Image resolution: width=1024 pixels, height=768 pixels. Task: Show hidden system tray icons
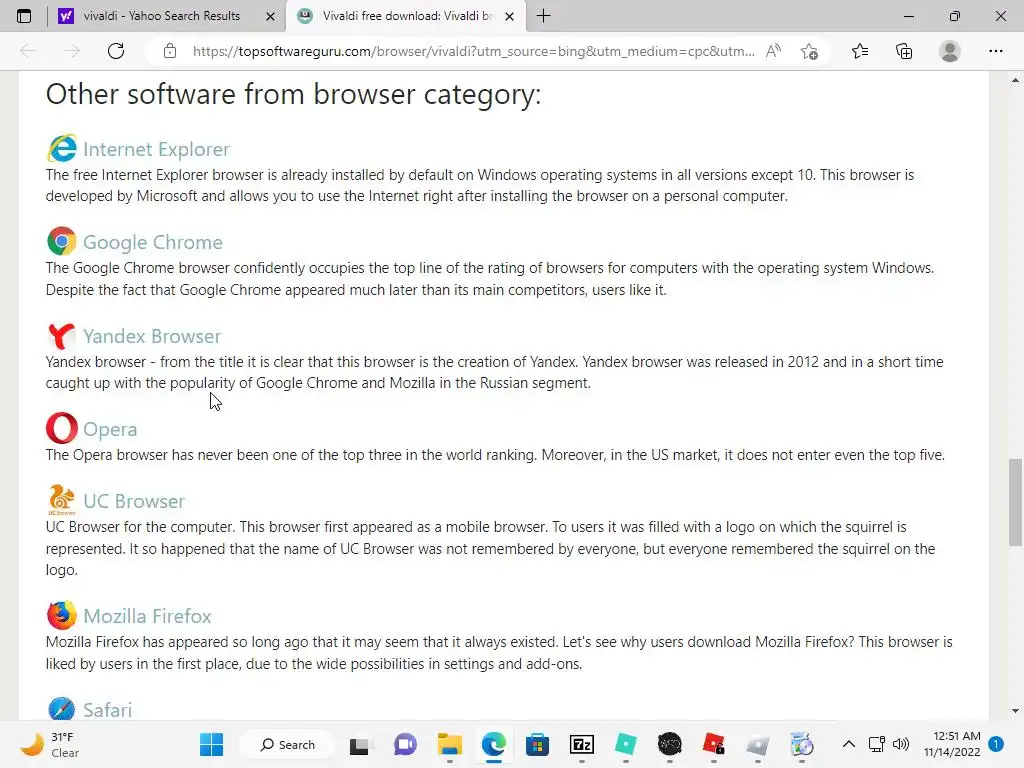(x=848, y=744)
